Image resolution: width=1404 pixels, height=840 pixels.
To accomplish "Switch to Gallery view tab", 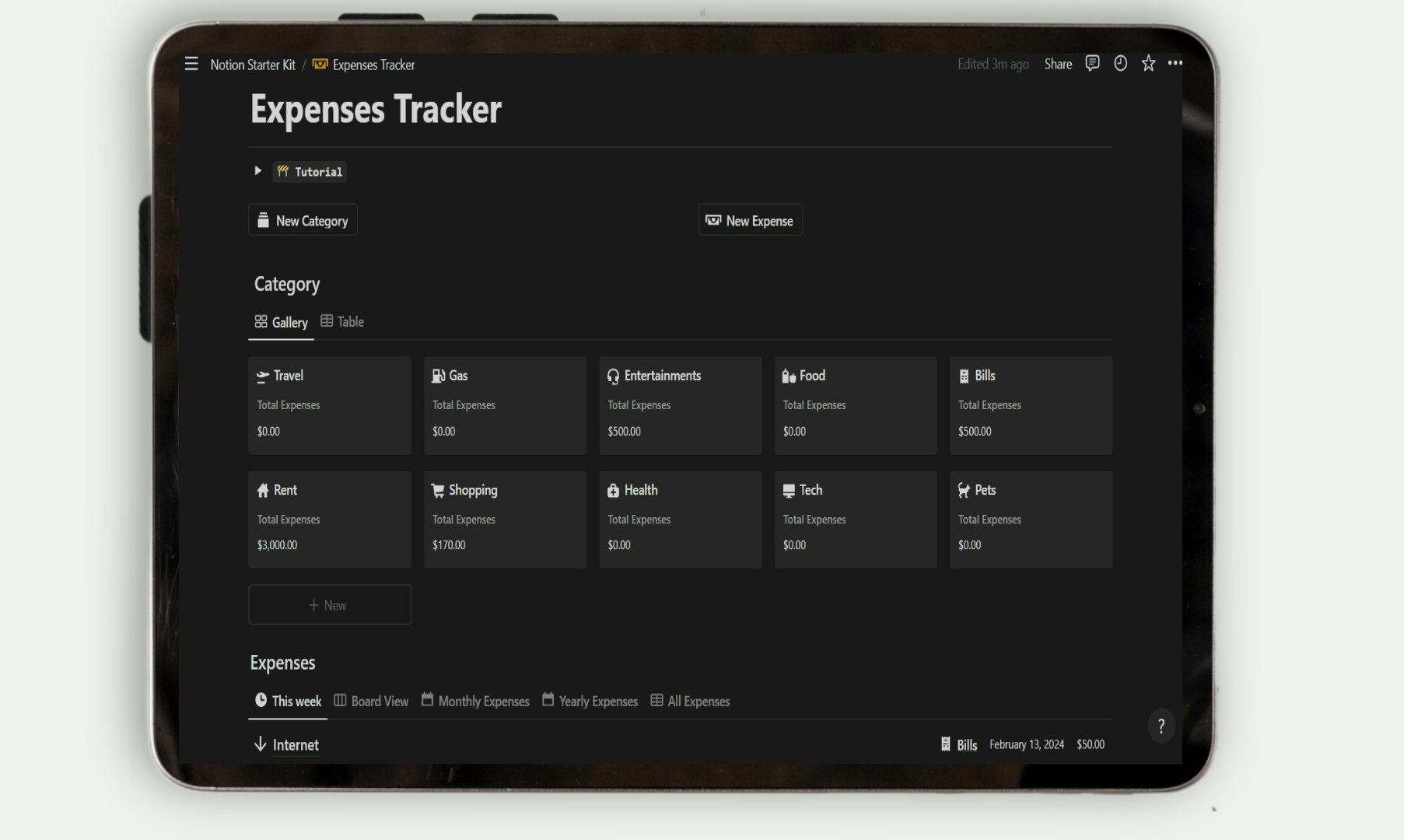I will [x=282, y=322].
